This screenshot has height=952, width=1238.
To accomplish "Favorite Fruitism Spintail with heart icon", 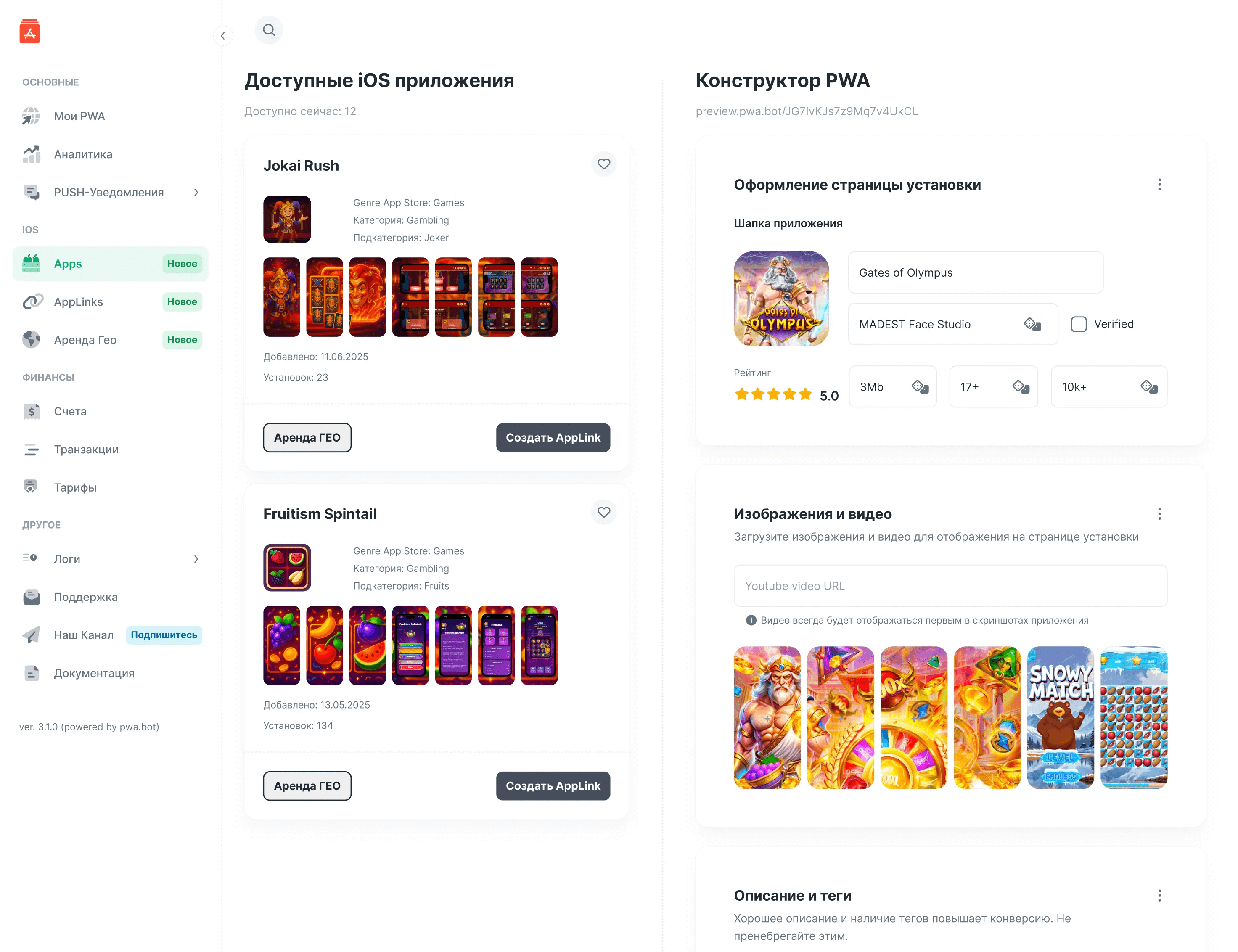I will tap(603, 512).
